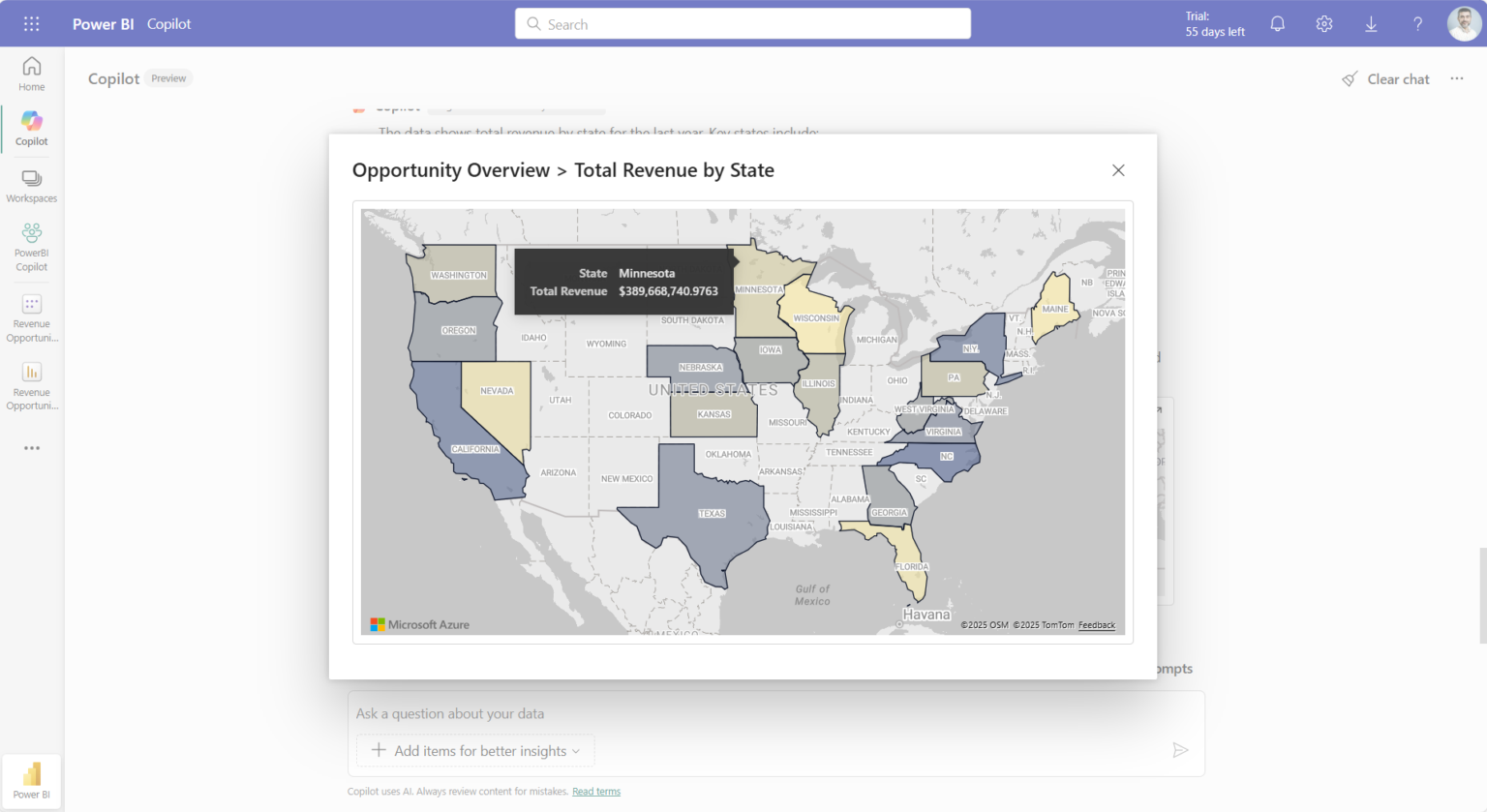
Task: Open the app launcher waffle icon
Action: (31, 24)
